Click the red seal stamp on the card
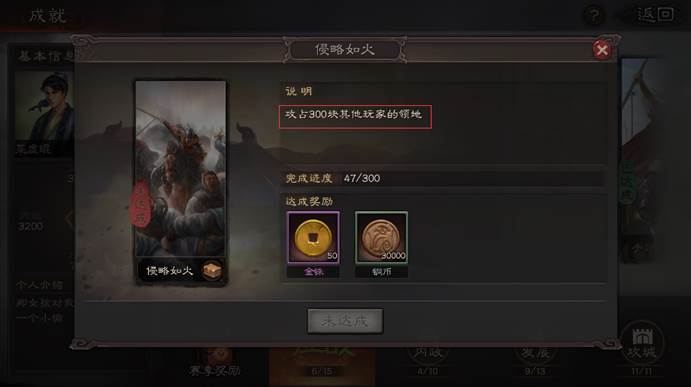 coord(141,204)
